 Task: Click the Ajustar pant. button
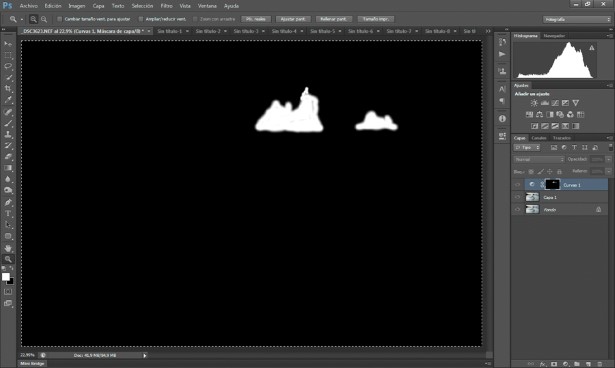pos(293,19)
